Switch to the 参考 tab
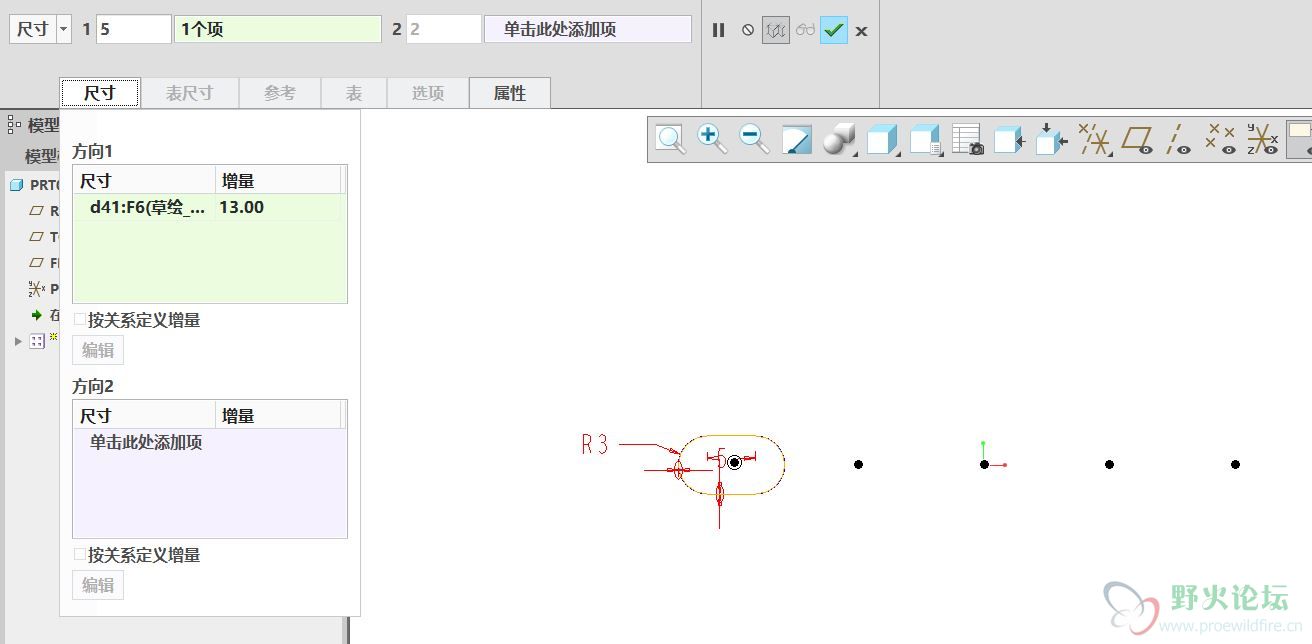Image resolution: width=1312 pixels, height=644 pixels. [x=280, y=93]
